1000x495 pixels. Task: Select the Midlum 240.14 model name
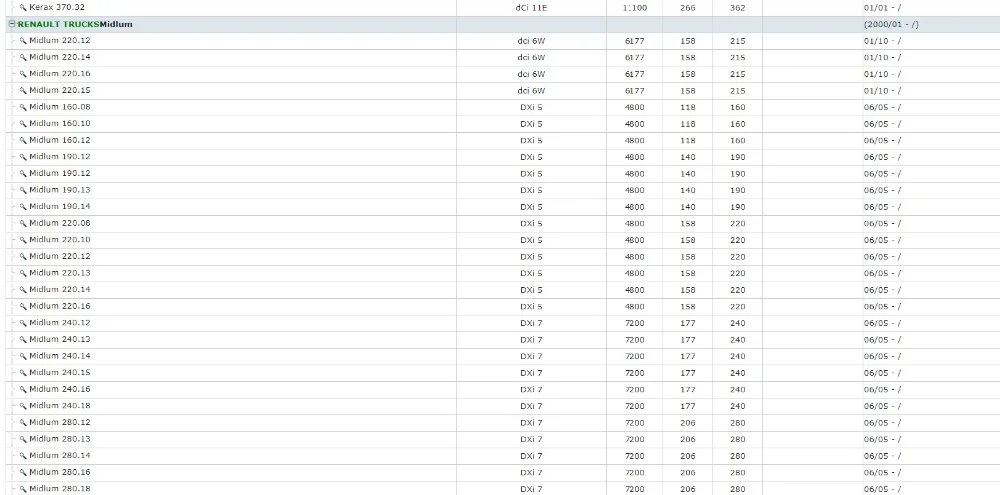[x=60, y=355]
